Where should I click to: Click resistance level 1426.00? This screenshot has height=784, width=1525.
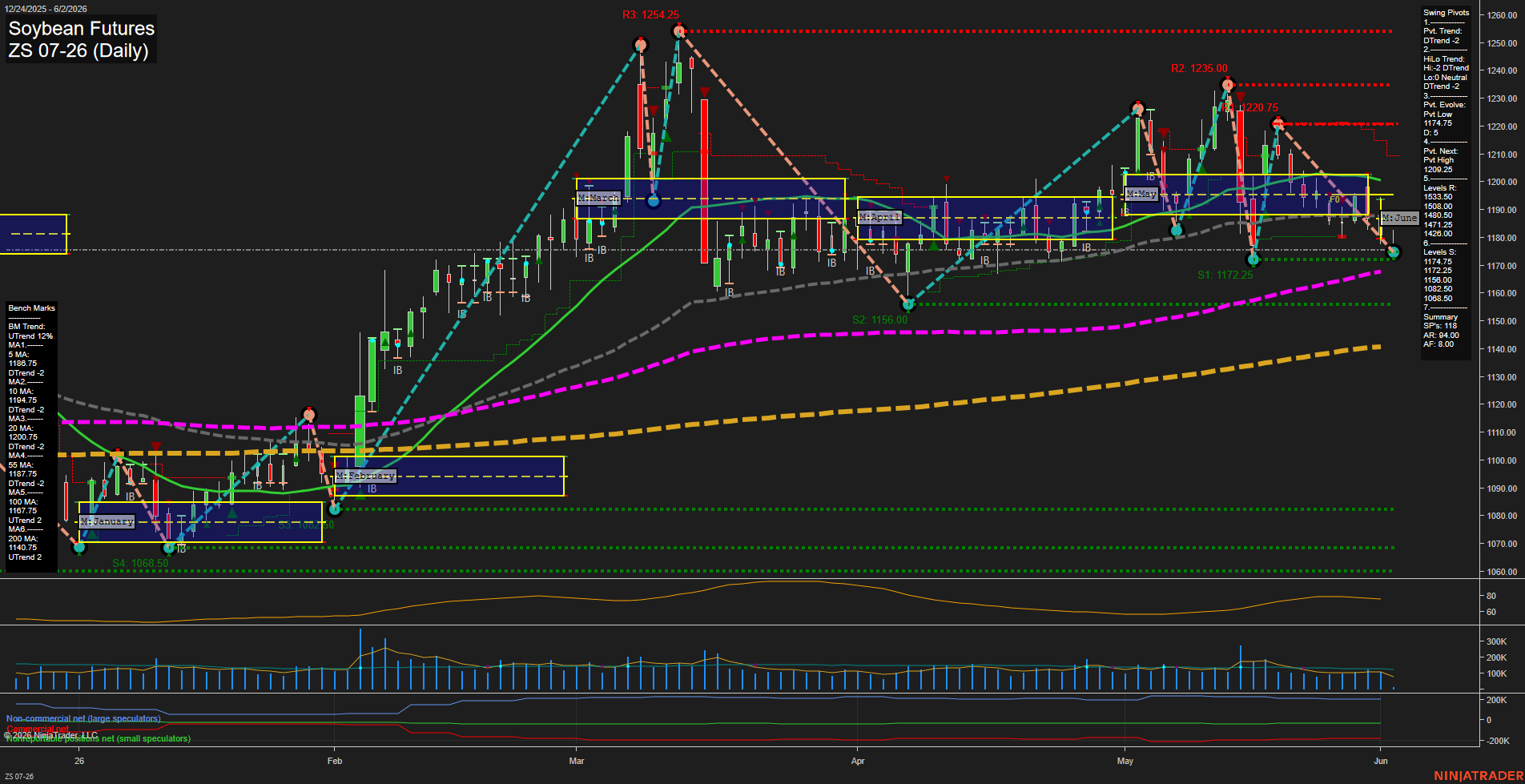click(1438, 234)
